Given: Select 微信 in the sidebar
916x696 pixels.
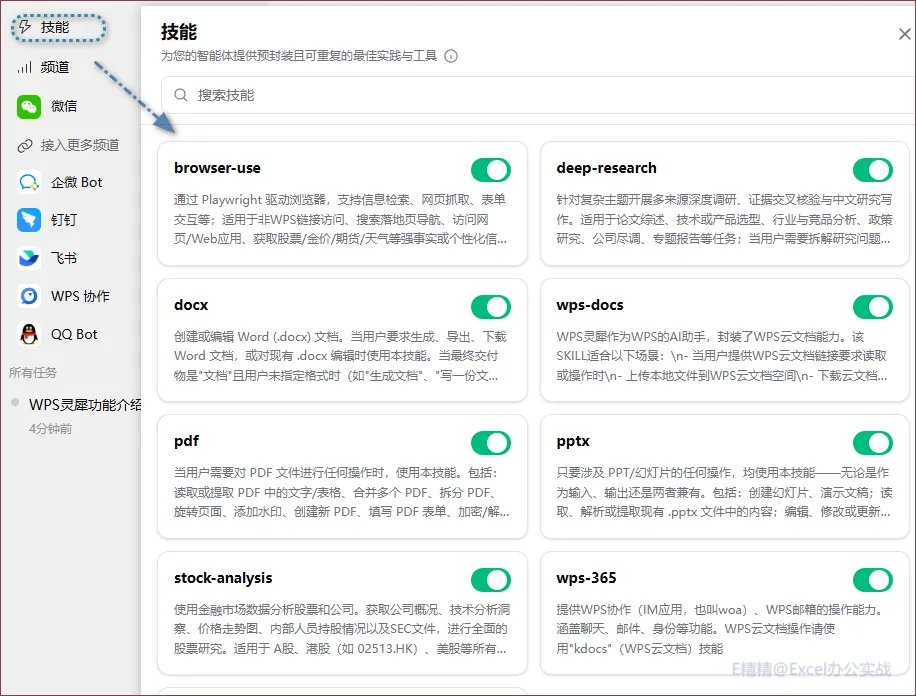Looking at the screenshot, I should coord(64,106).
